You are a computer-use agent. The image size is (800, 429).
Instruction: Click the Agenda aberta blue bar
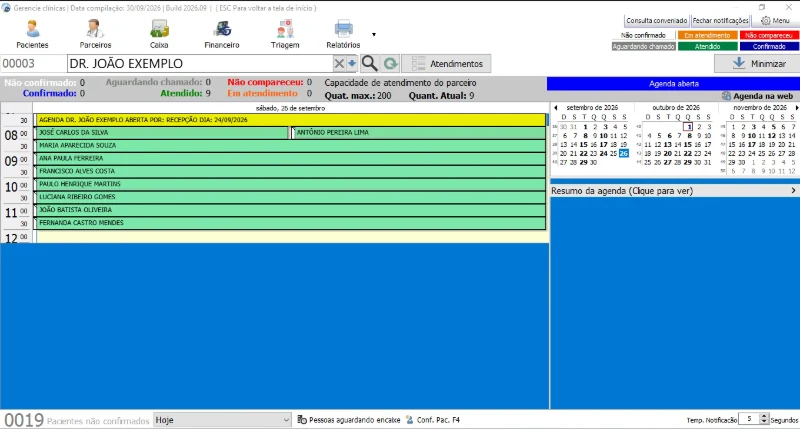tap(673, 84)
